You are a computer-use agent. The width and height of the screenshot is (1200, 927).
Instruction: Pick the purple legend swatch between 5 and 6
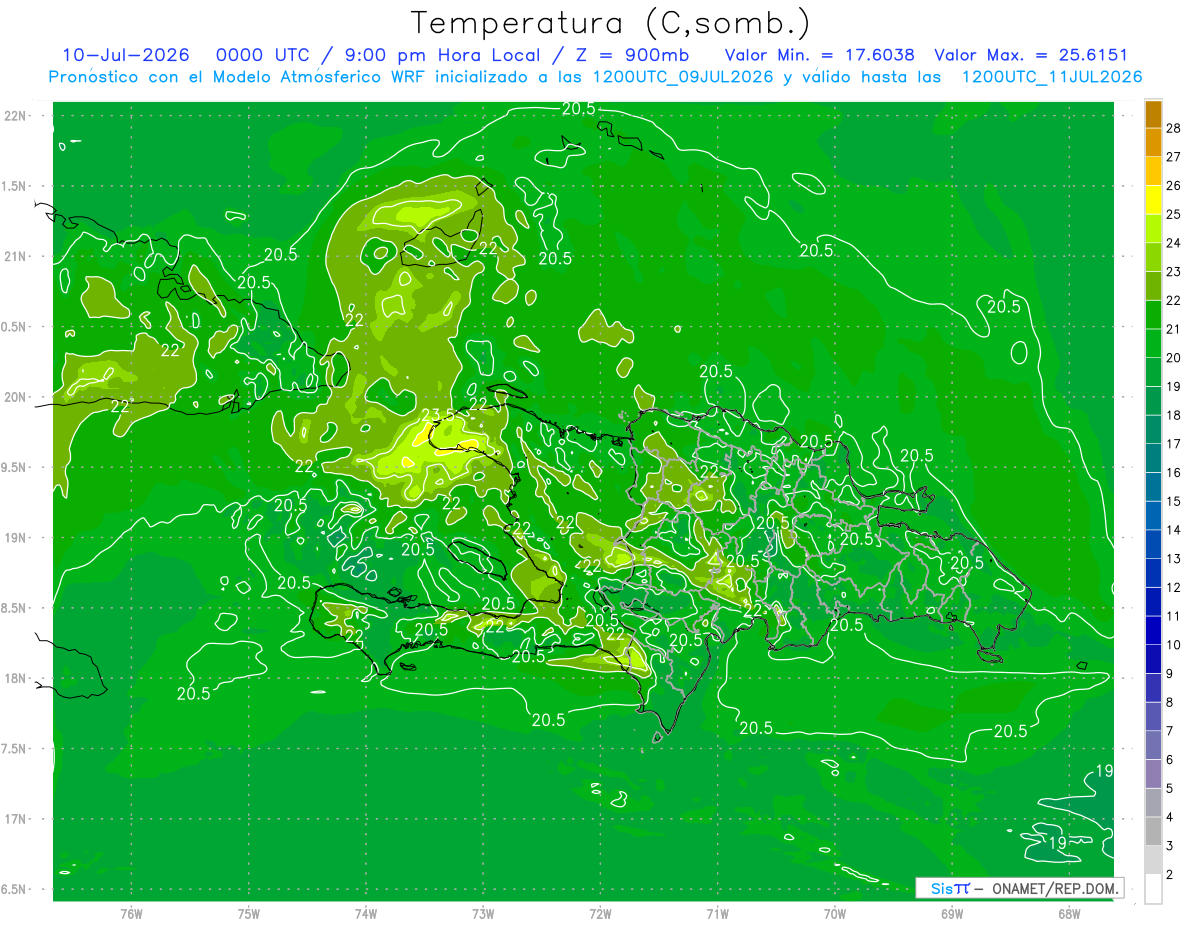(x=1153, y=774)
